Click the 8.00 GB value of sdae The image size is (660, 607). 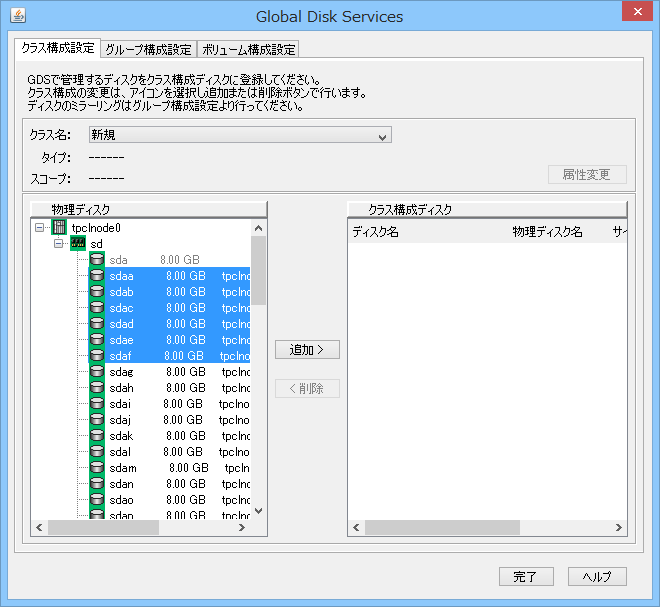(x=186, y=340)
